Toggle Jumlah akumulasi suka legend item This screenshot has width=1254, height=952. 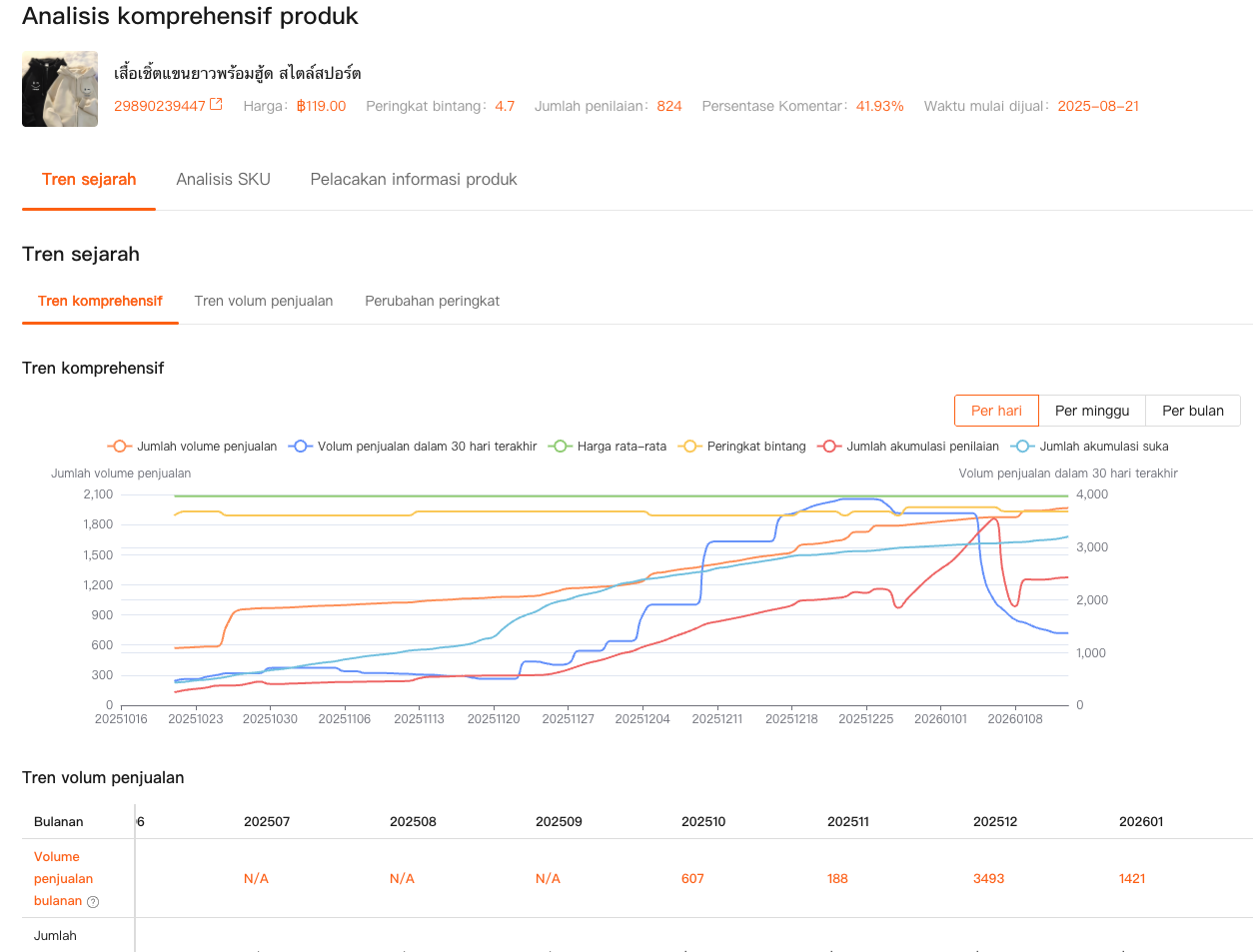point(1090,447)
